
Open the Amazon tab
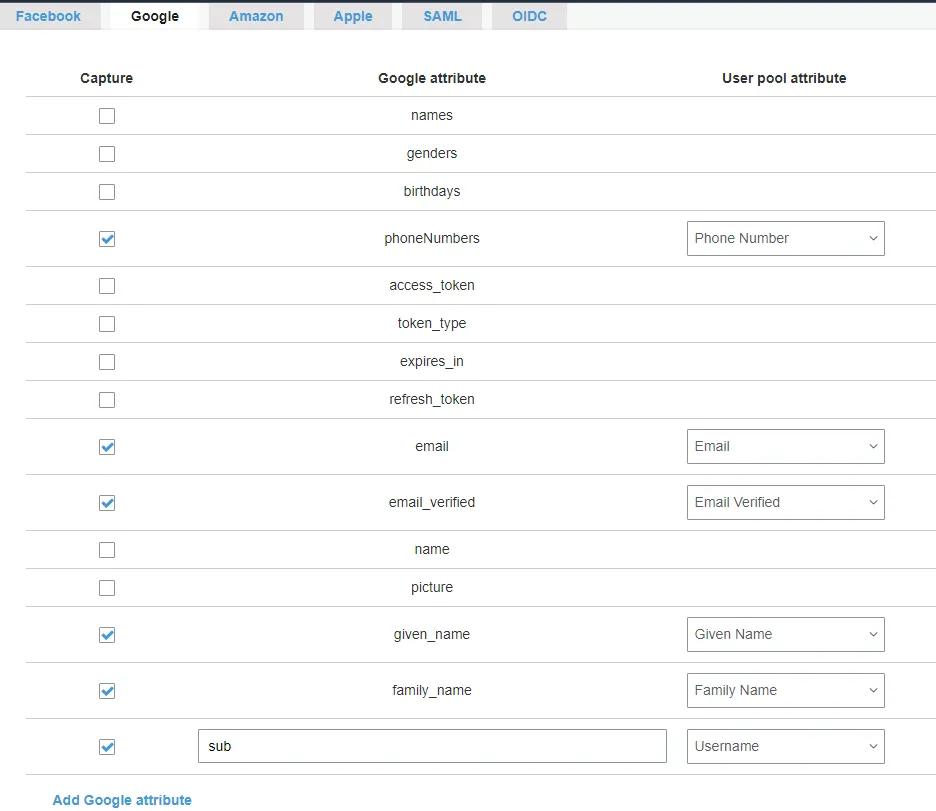[256, 16]
